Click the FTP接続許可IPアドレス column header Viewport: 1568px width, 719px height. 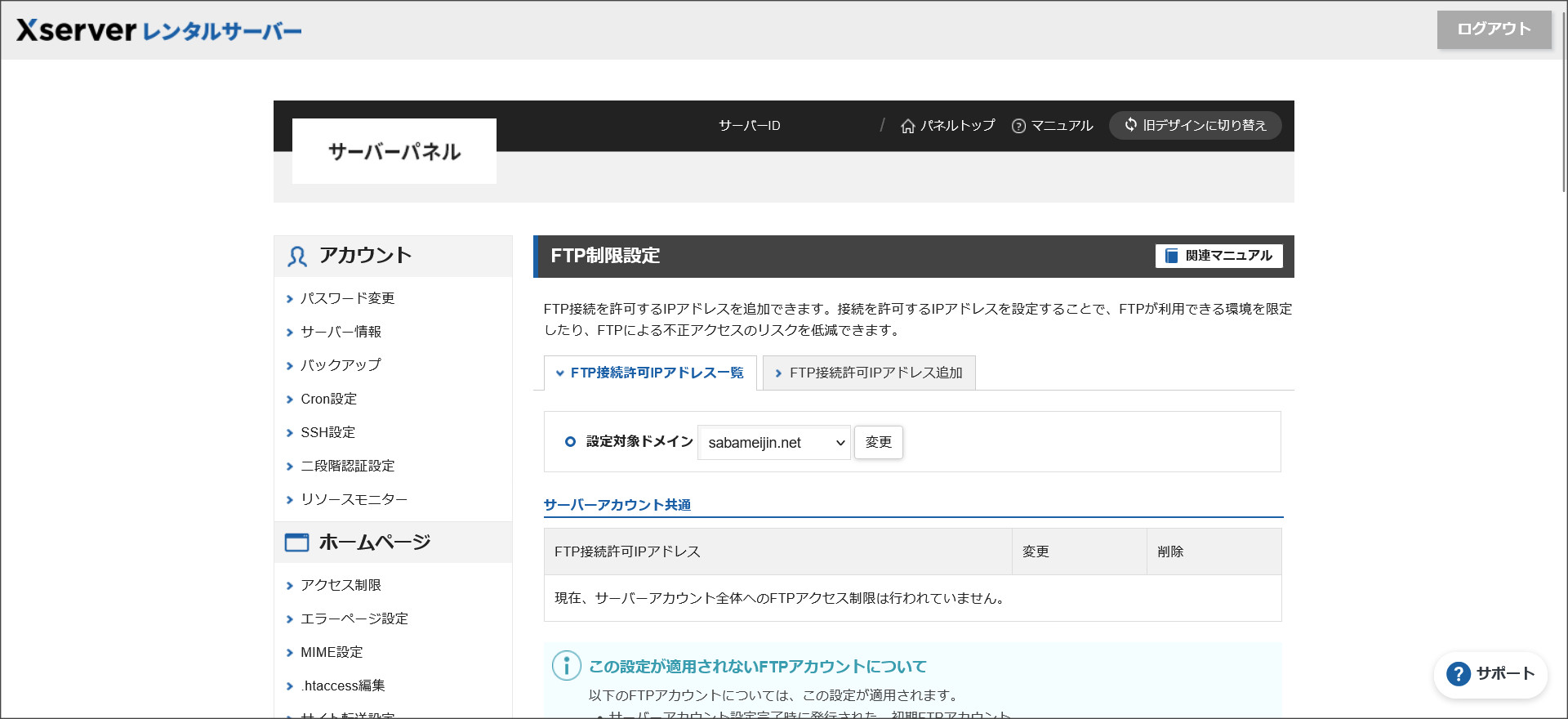tap(777, 552)
